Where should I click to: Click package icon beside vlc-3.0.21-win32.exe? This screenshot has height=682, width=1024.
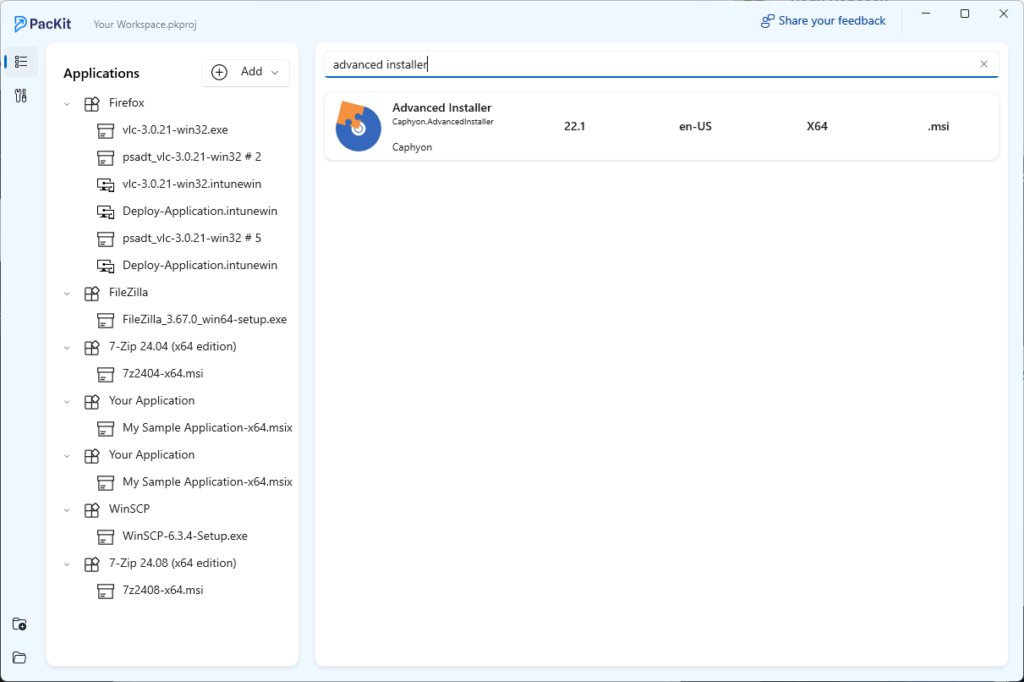(105, 131)
